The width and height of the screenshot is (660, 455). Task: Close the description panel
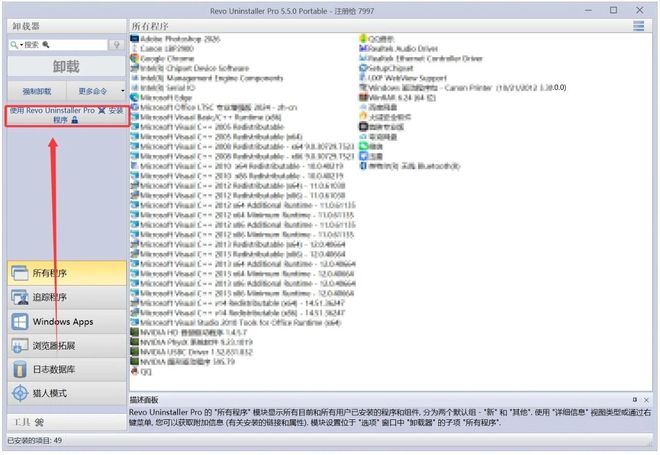pyautogui.click(x=646, y=399)
